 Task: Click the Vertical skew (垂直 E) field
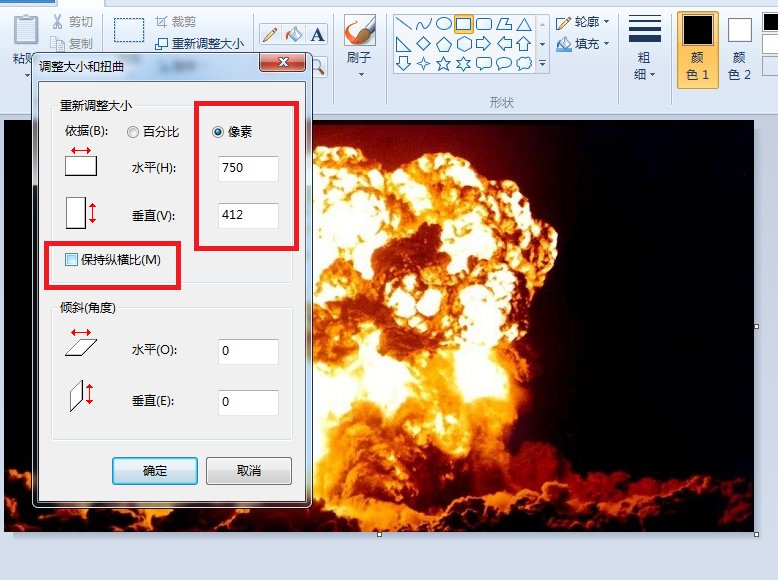coord(248,402)
